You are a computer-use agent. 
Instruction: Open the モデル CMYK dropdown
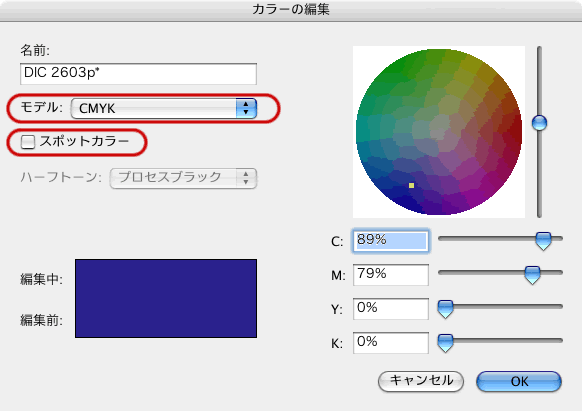point(164,108)
